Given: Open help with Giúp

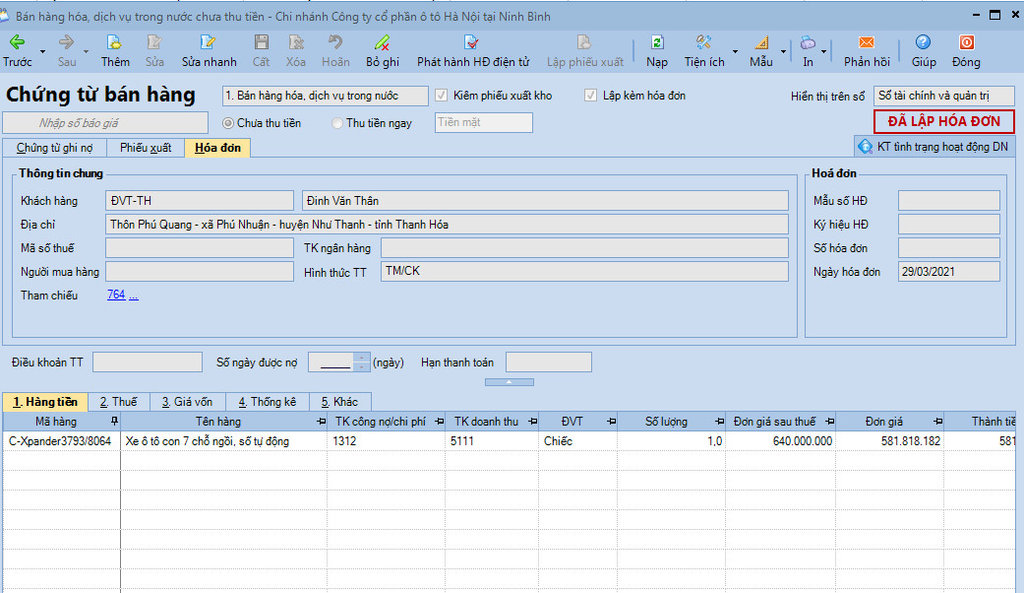Looking at the screenshot, I should 923,51.
